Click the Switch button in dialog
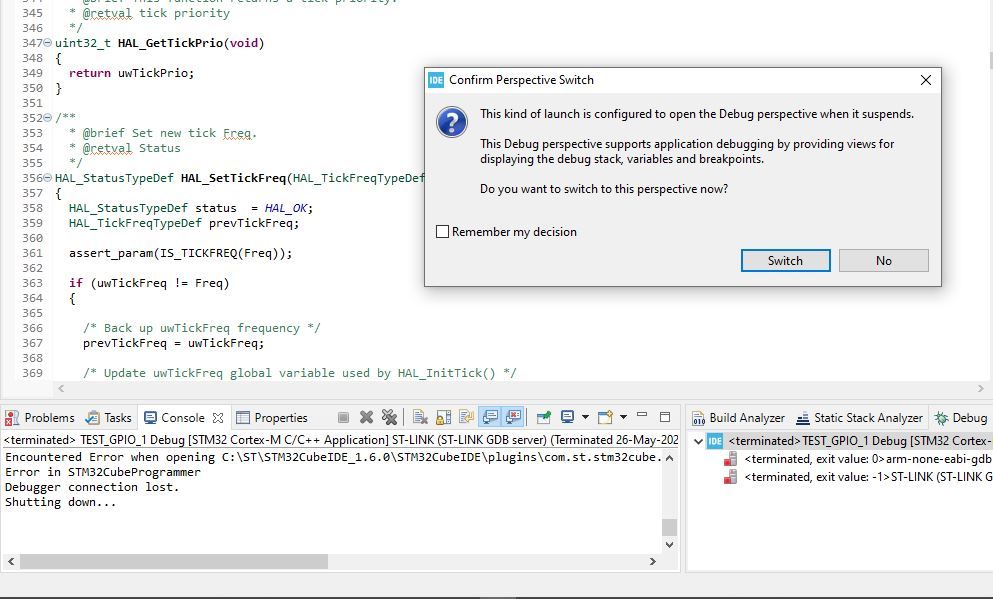The height and width of the screenshot is (599, 993). 785,260
